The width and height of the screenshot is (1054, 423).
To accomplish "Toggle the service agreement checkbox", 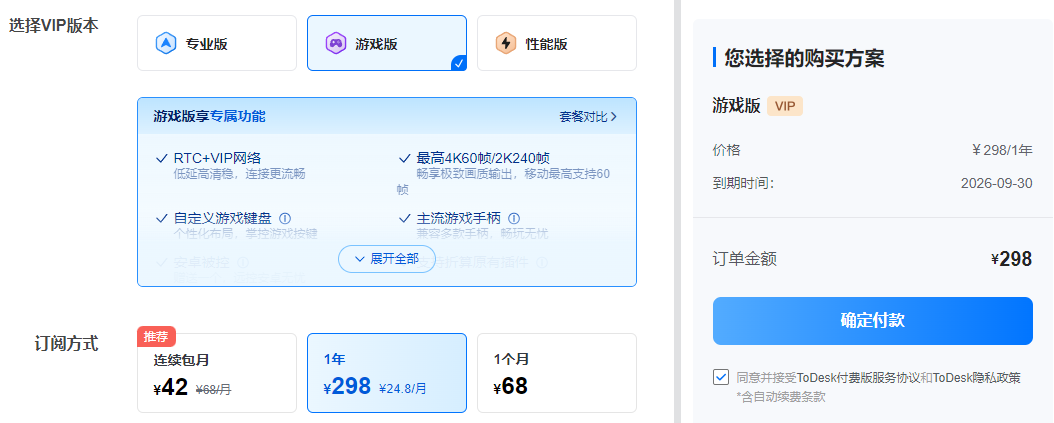I will (x=721, y=377).
